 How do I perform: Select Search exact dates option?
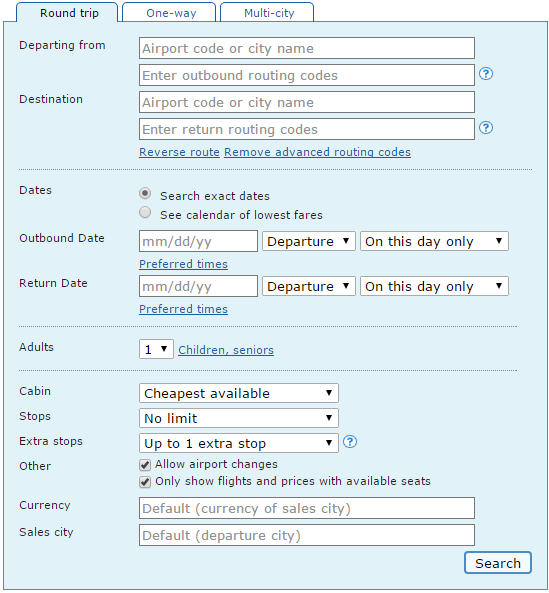(145, 194)
